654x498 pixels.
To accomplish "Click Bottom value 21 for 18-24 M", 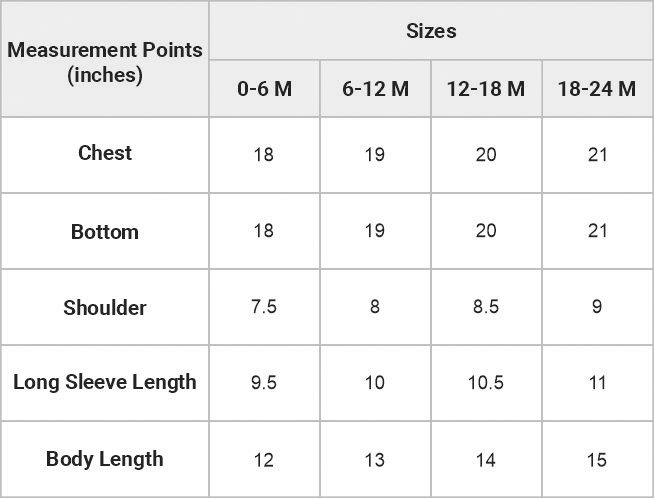I will click(597, 231).
